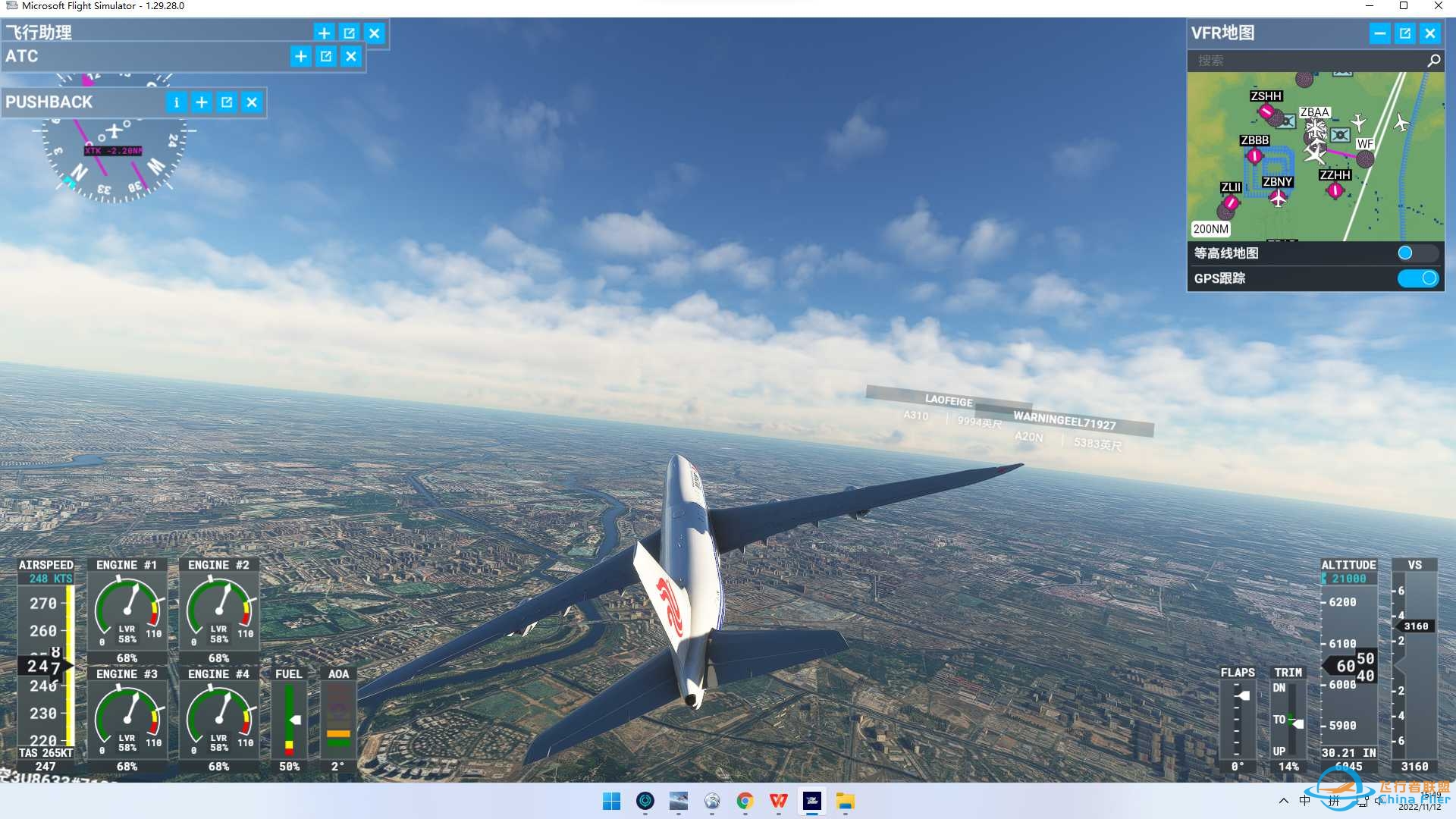Show hidden system tray icons

click(x=1283, y=801)
